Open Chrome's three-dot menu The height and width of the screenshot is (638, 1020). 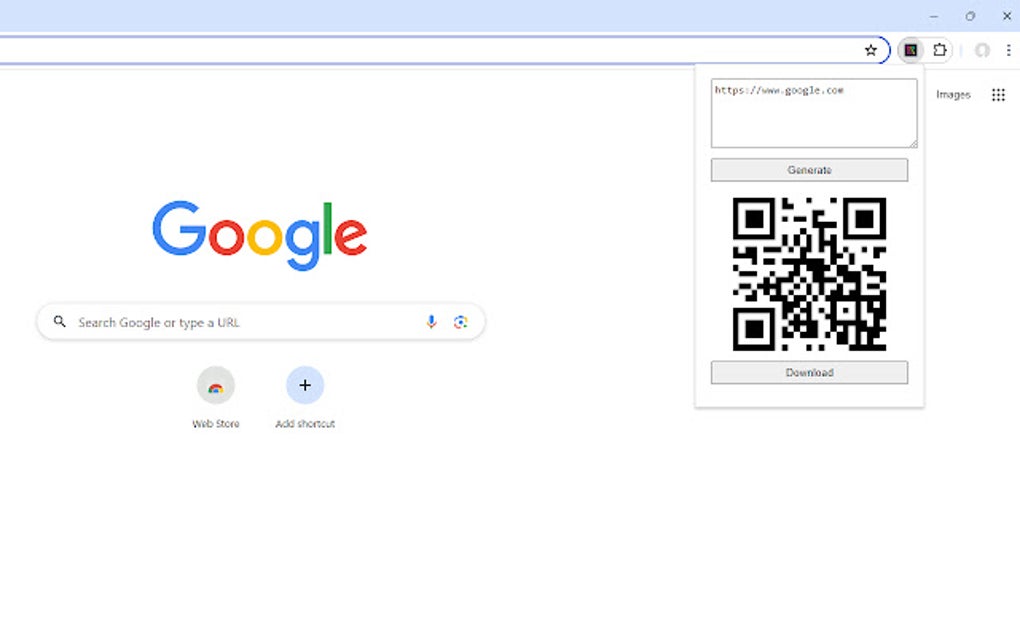pyautogui.click(x=1008, y=50)
